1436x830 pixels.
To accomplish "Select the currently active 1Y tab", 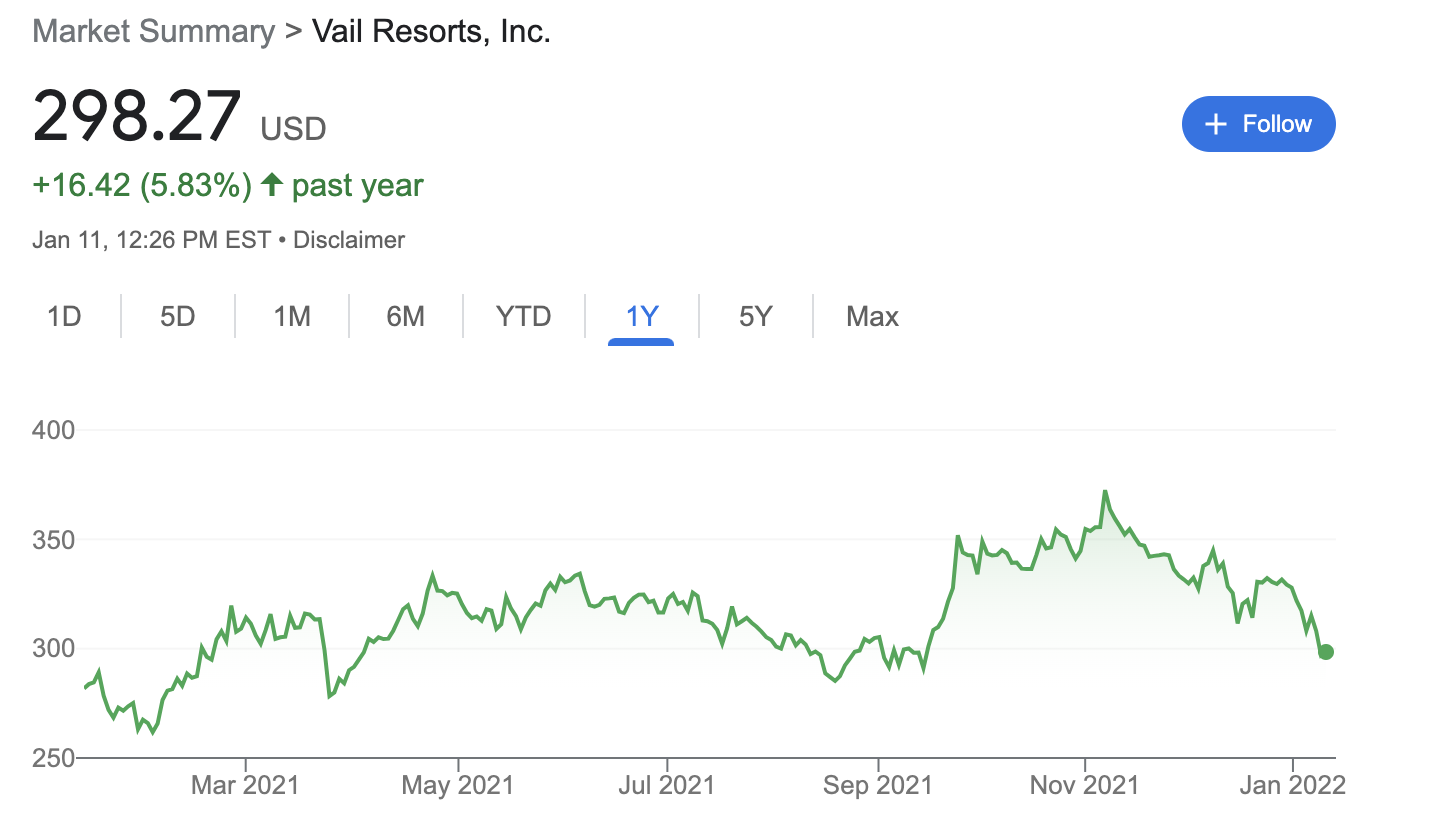I will point(641,316).
